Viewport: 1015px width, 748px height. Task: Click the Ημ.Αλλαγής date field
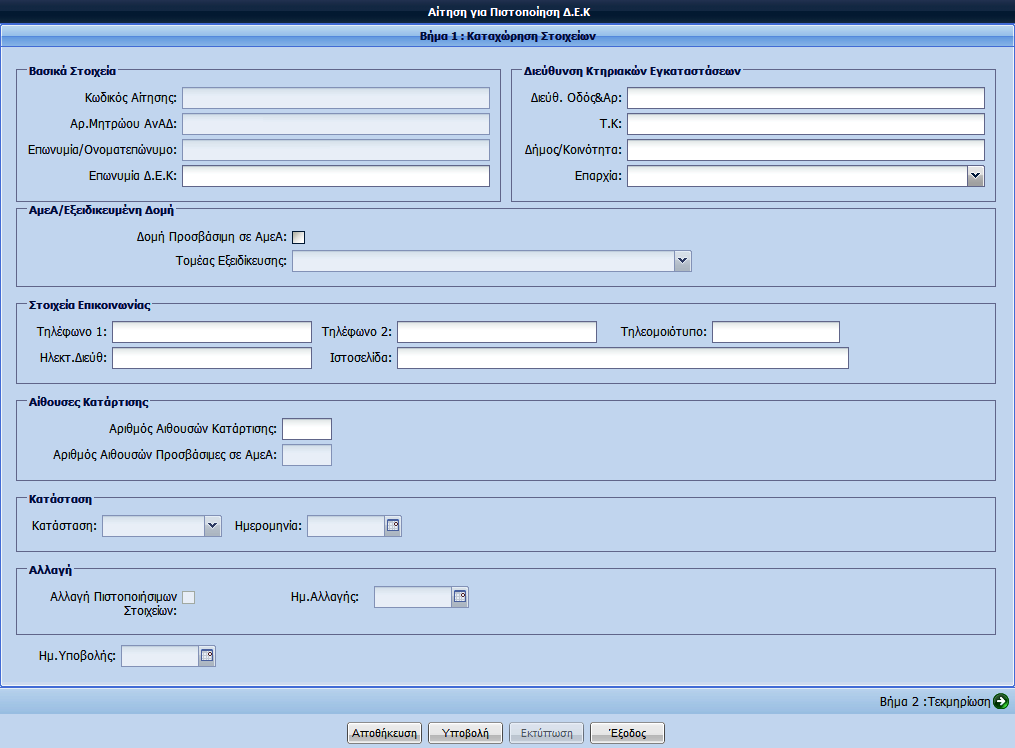coord(413,597)
